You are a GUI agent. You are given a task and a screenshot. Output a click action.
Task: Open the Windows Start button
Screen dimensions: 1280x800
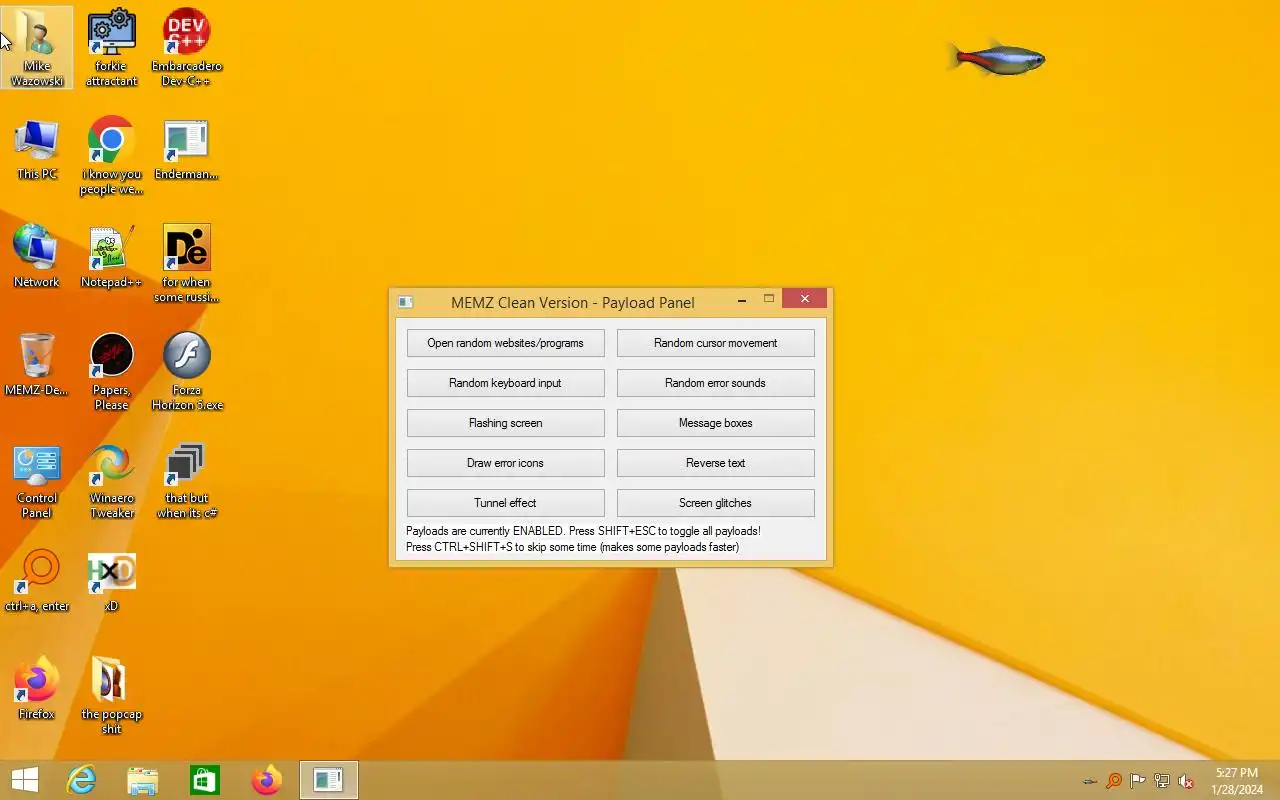25,780
